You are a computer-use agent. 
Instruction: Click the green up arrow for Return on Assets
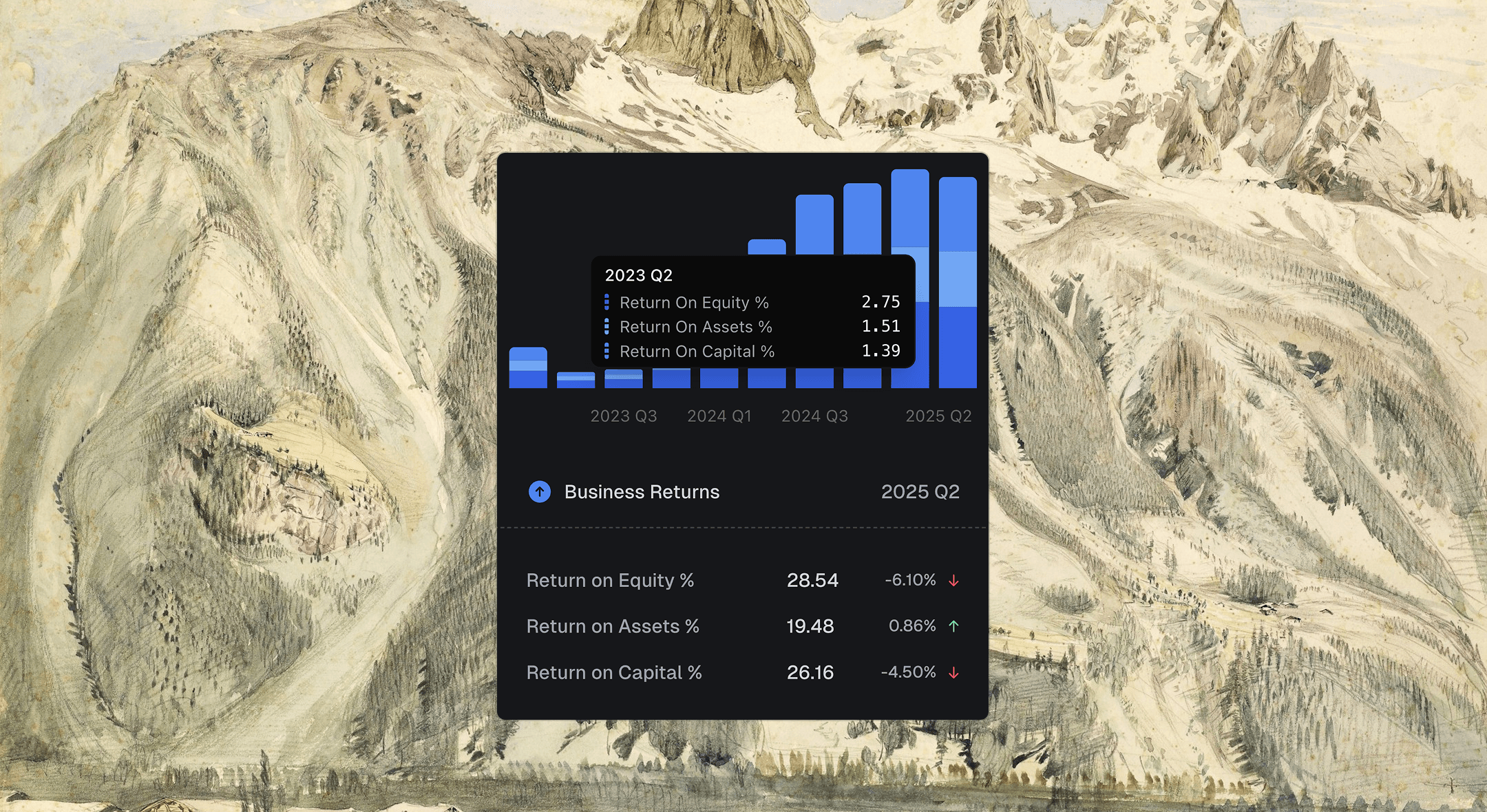953,626
